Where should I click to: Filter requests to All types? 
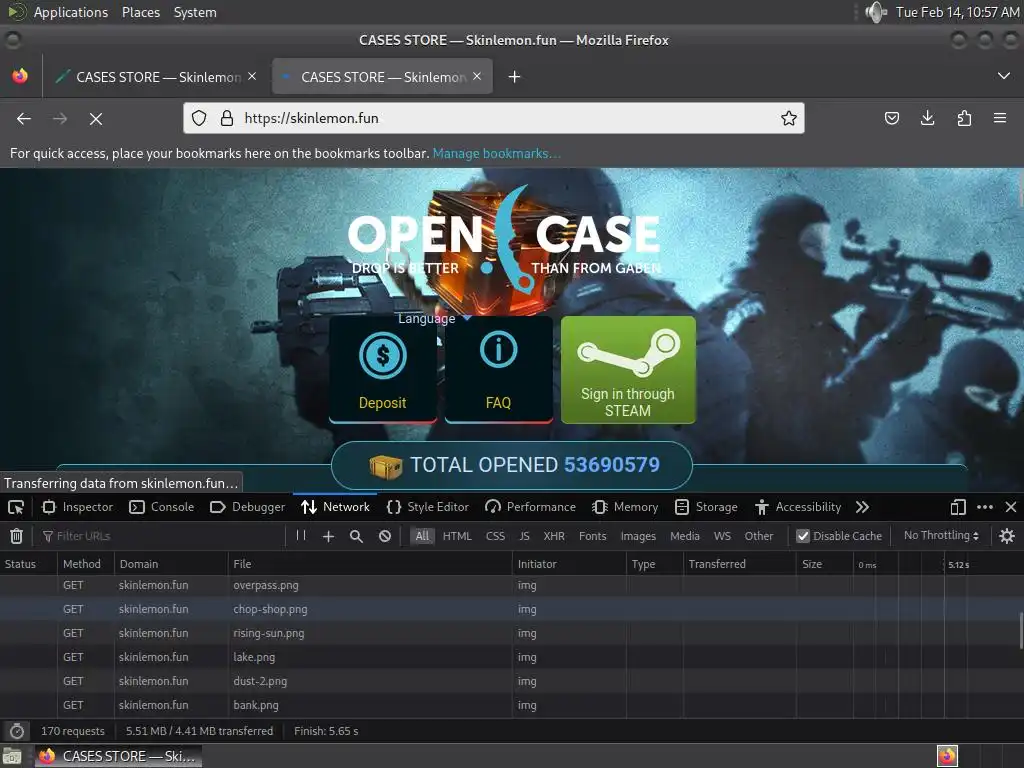tap(423, 536)
